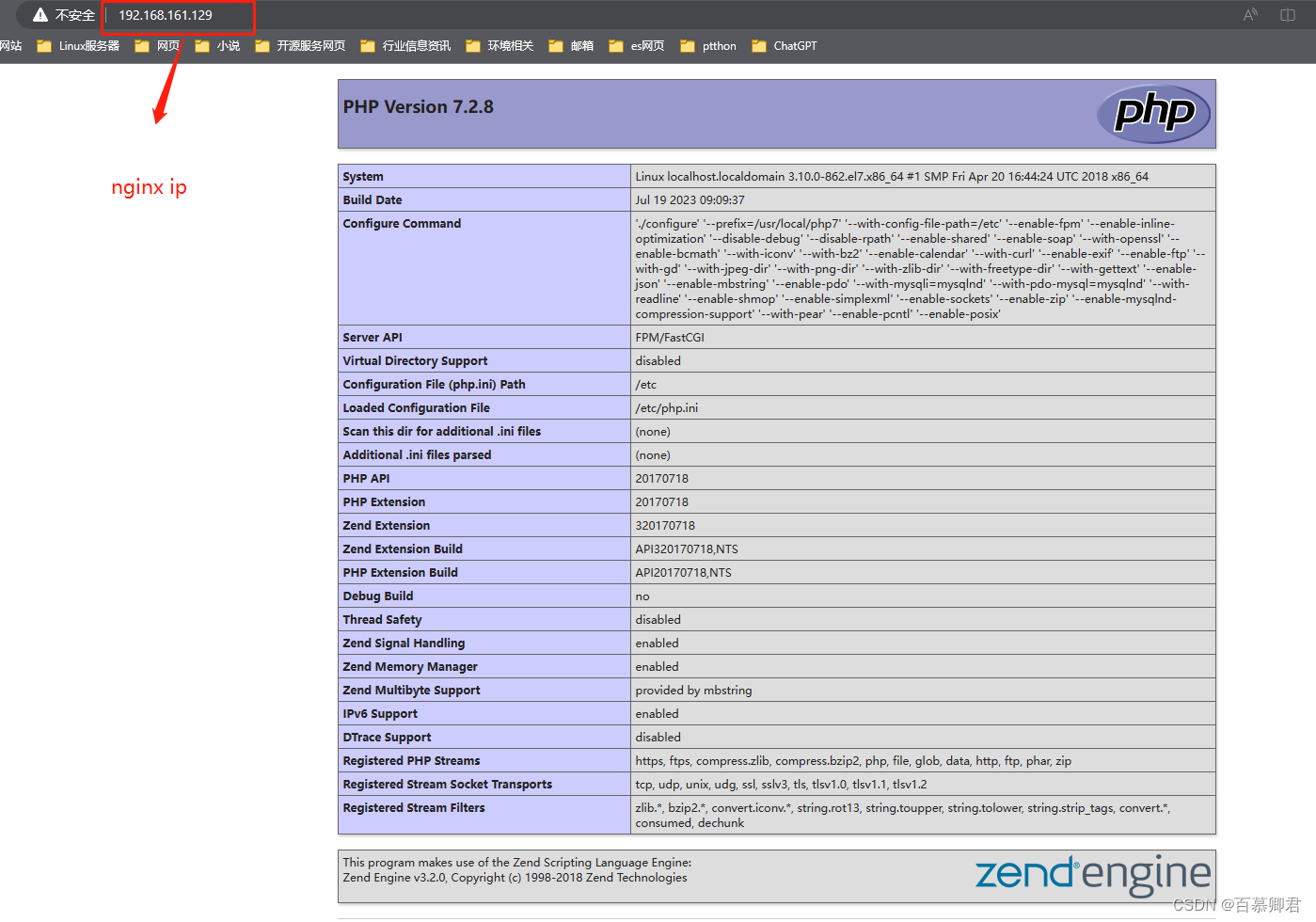Open the ptthon bookmark folder
1316x922 pixels.
pyautogui.click(x=708, y=46)
